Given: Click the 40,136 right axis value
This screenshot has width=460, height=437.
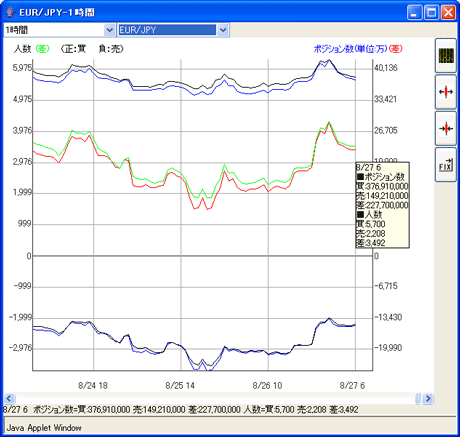Looking at the screenshot, I should coord(386,68).
